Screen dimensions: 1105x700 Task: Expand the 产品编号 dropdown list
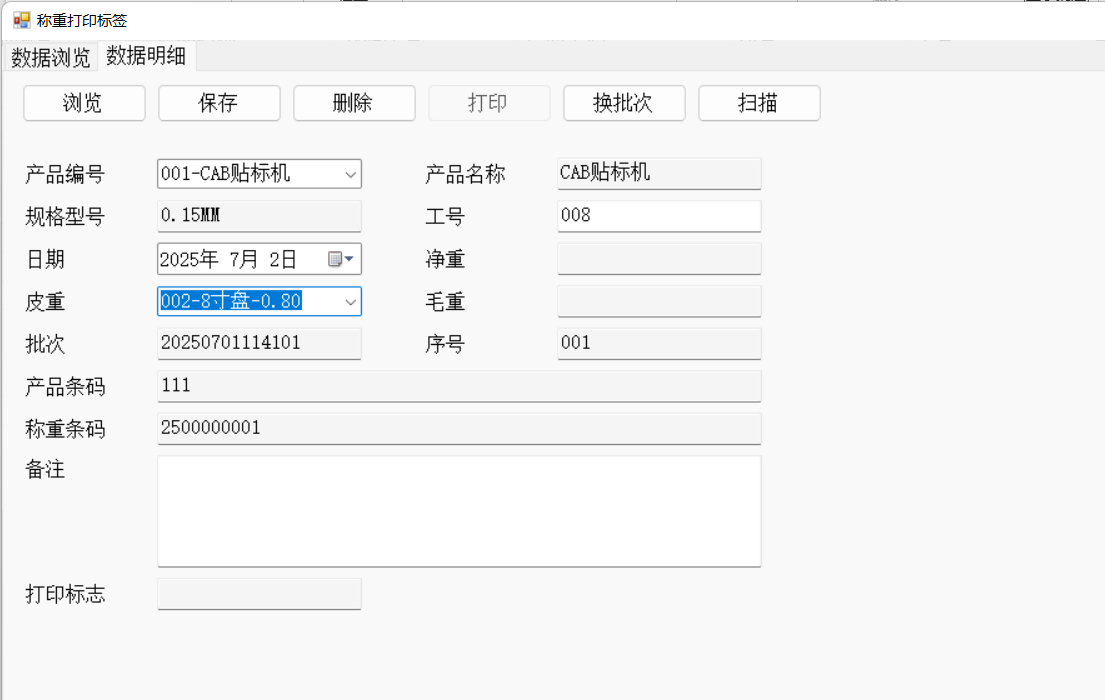point(350,175)
